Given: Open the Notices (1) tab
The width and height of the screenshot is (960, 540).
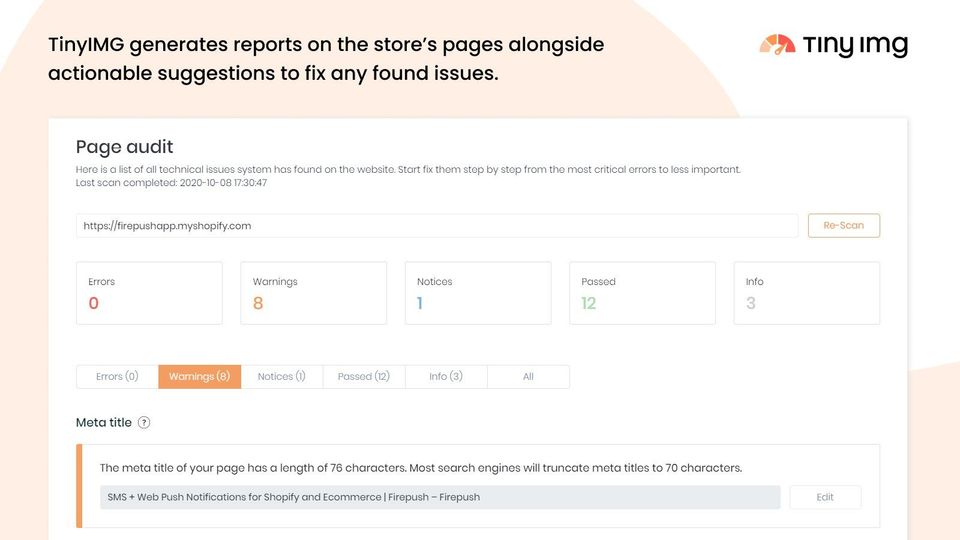Looking at the screenshot, I should click(x=281, y=377).
